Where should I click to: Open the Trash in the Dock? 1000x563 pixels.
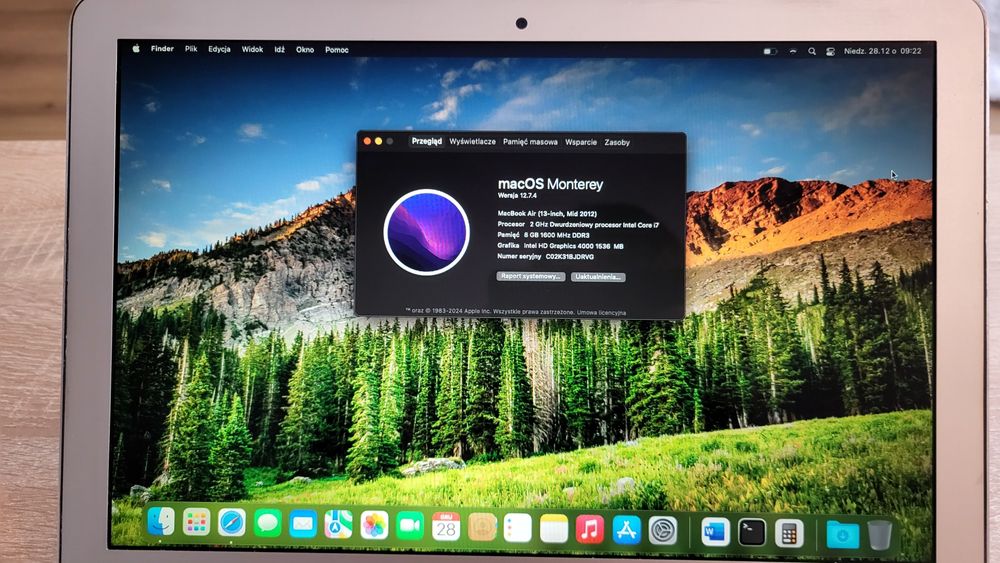pos(879,536)
